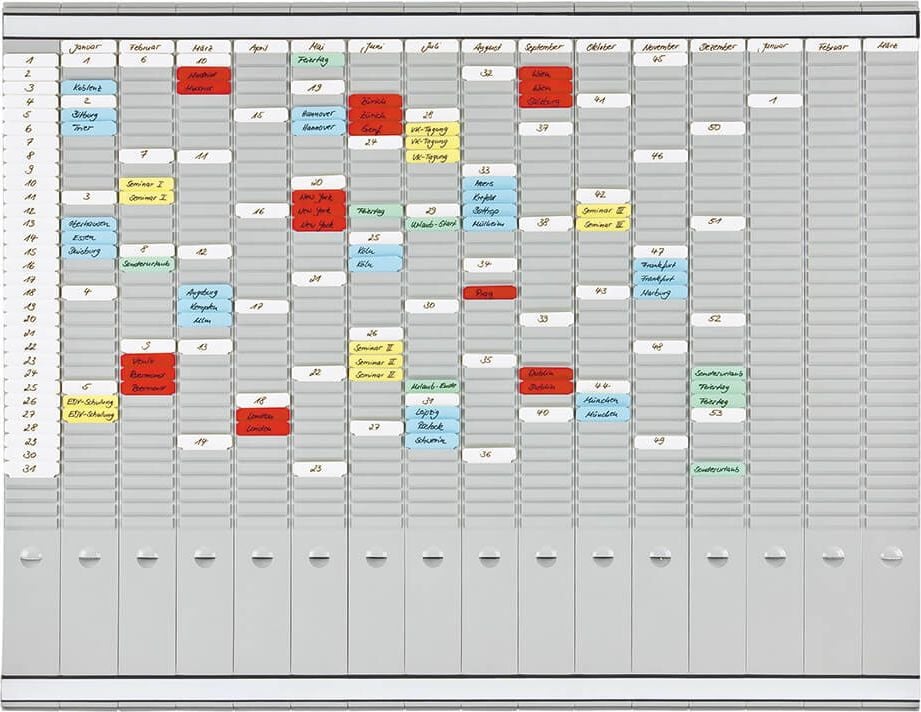Click week card 51 in Dezember
The width and height of the screenshot is (921, 712).
click(718, 223)
